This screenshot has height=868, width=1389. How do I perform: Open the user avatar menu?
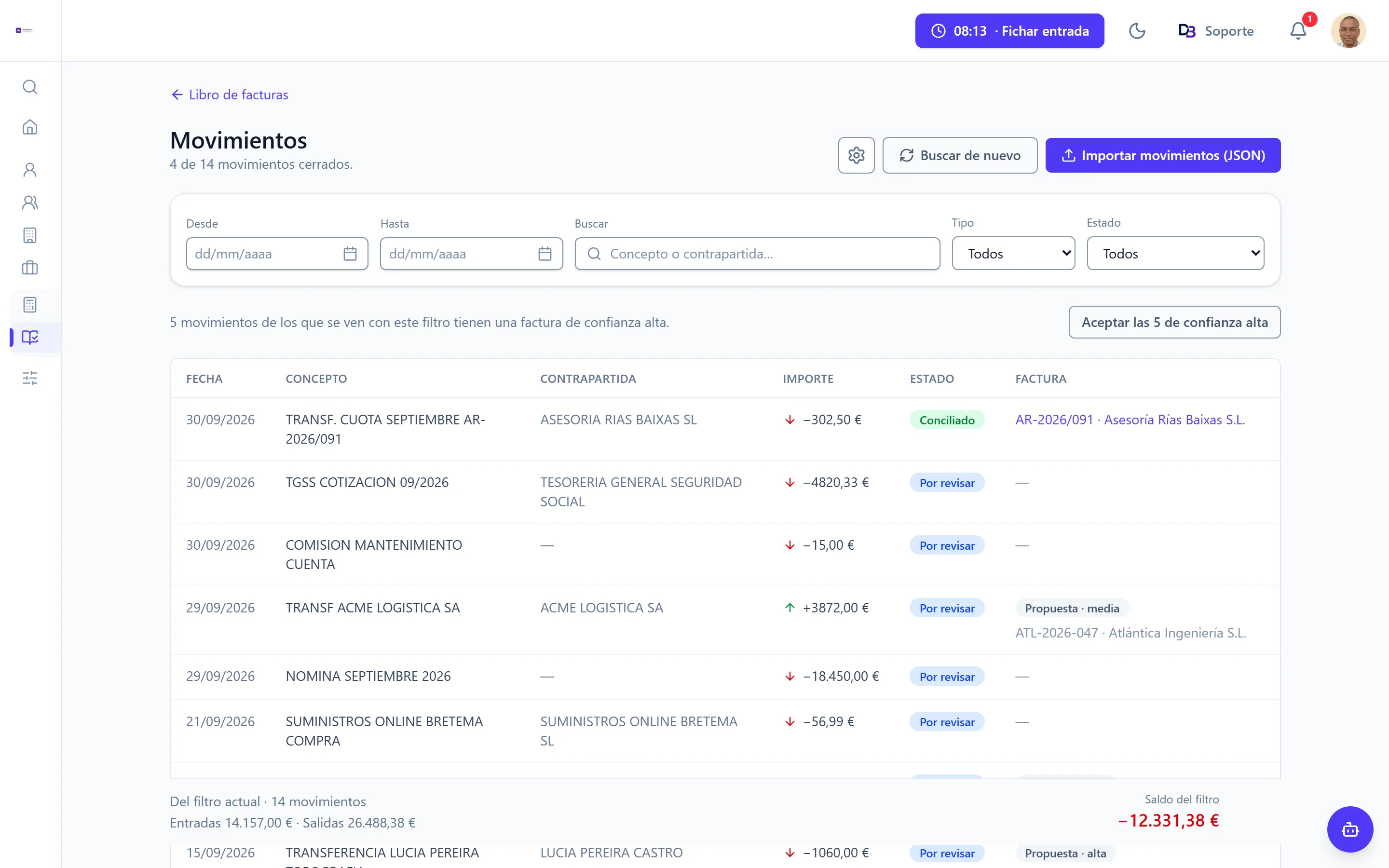1348,30
